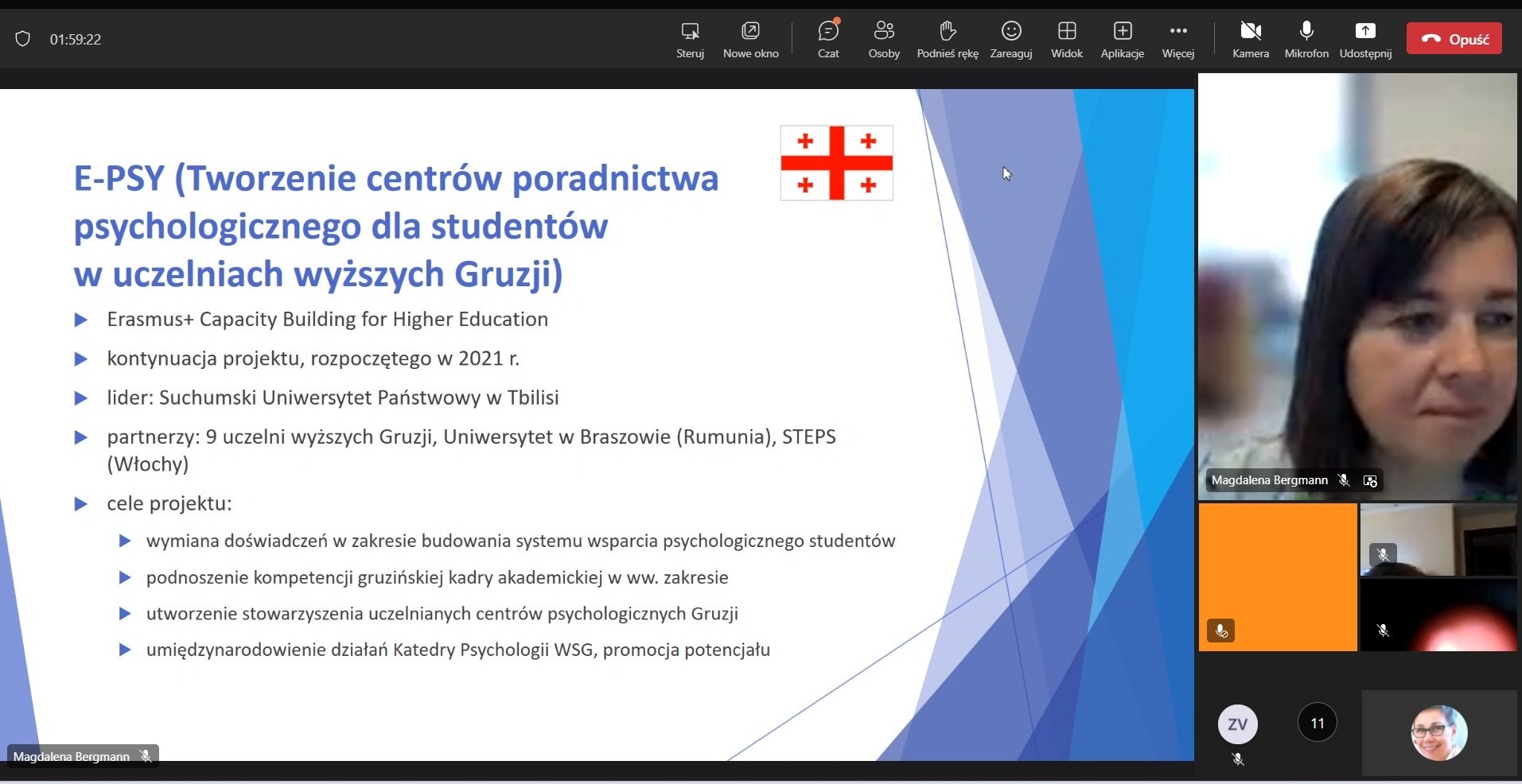Expand the Widok layout options
The width and height of the screenshot is (1522, 784).
point(1066,39)
